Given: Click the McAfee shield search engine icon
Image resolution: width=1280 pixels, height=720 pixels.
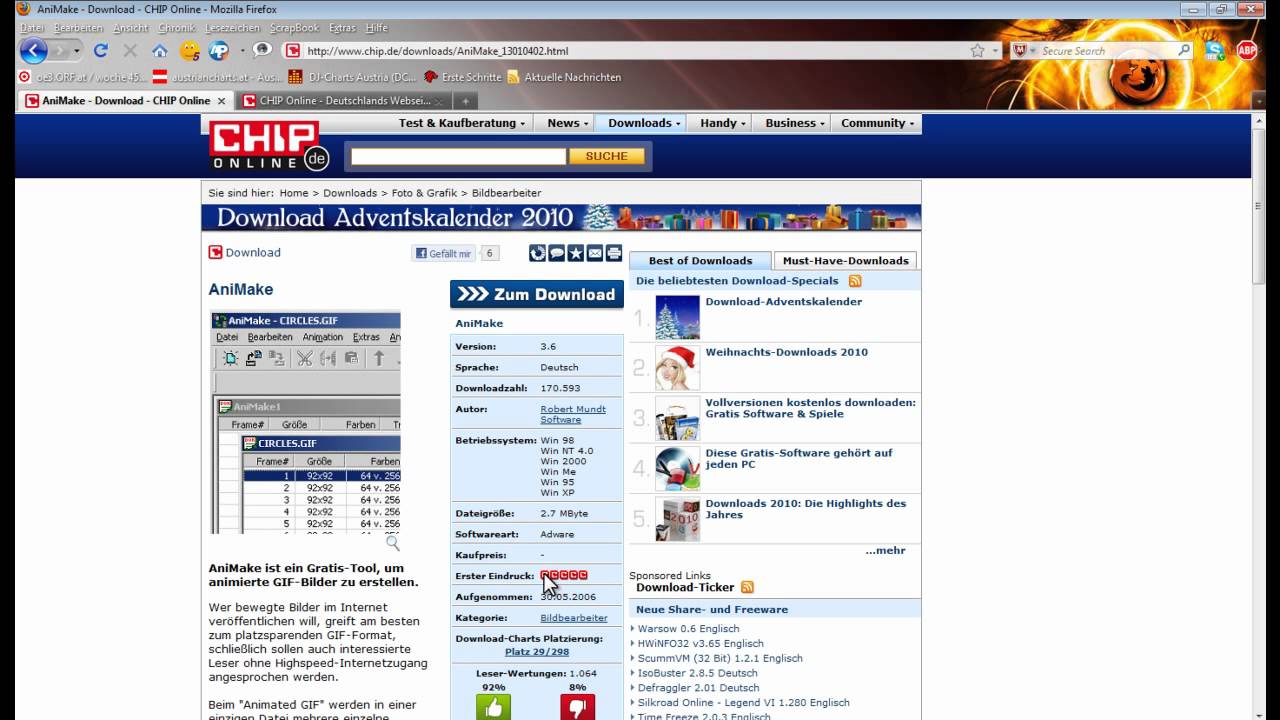Looking at the screenshot, I should click(1019, 50).
